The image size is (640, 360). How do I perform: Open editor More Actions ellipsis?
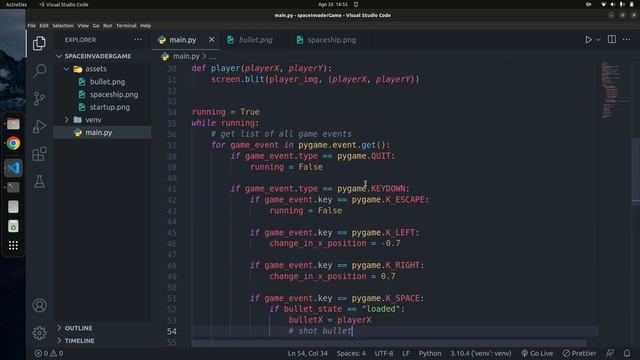pos(627,40)
